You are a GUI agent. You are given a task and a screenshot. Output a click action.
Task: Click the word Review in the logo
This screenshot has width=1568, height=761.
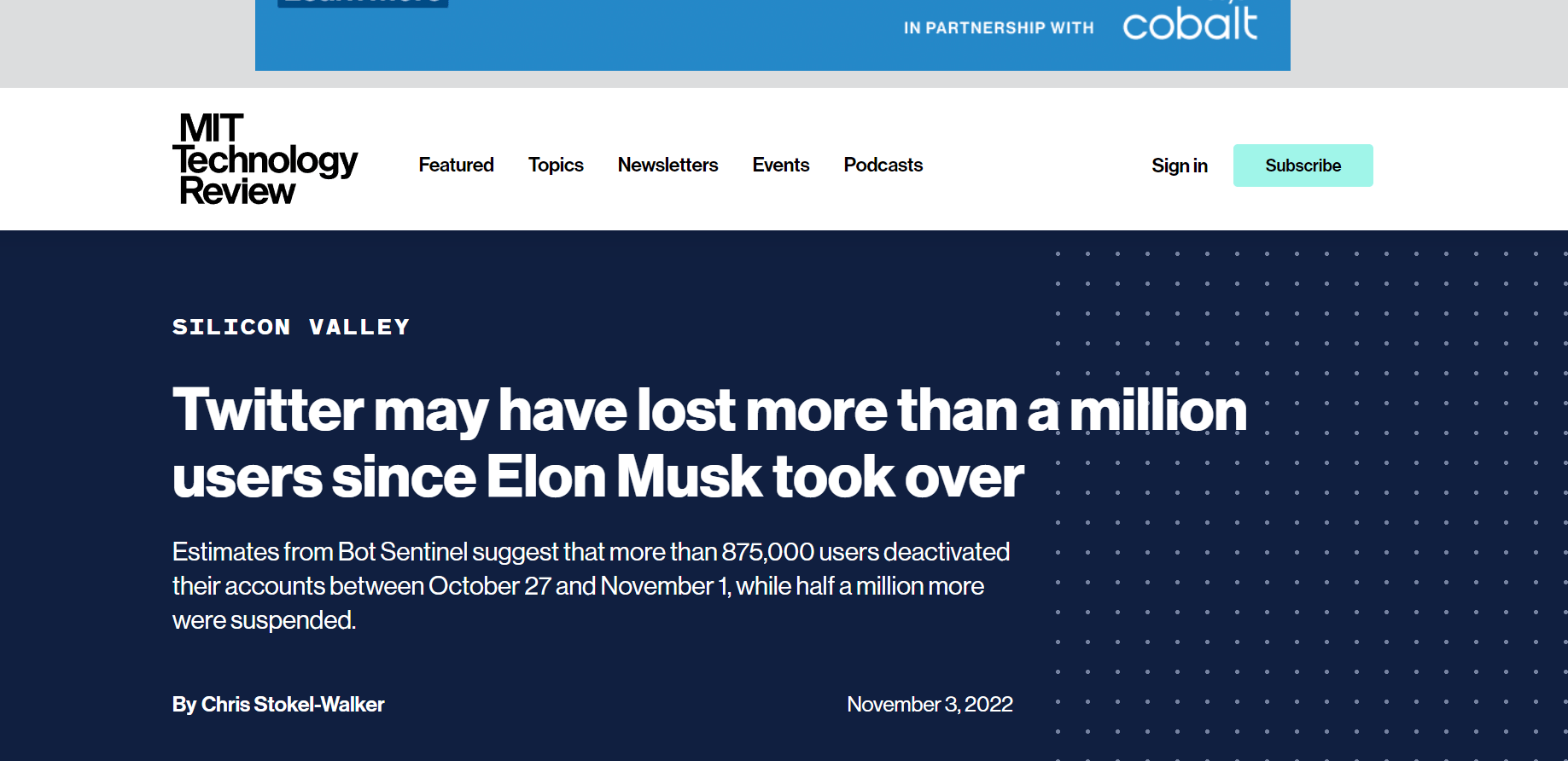tap(237, 192)
